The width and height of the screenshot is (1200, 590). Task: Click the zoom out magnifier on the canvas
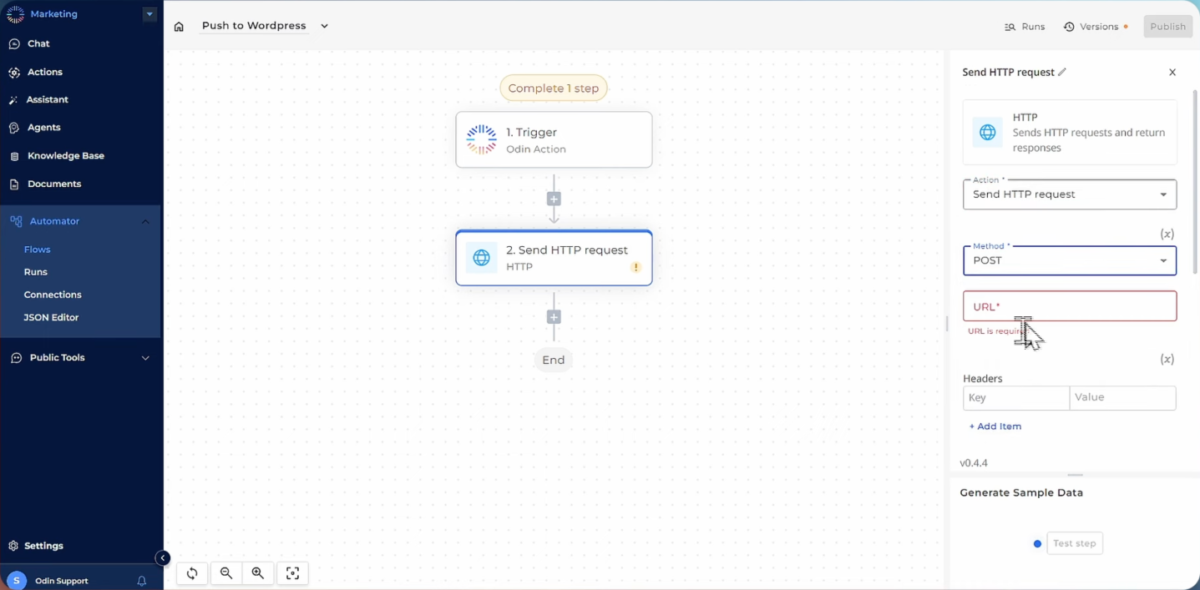[226, 573]
